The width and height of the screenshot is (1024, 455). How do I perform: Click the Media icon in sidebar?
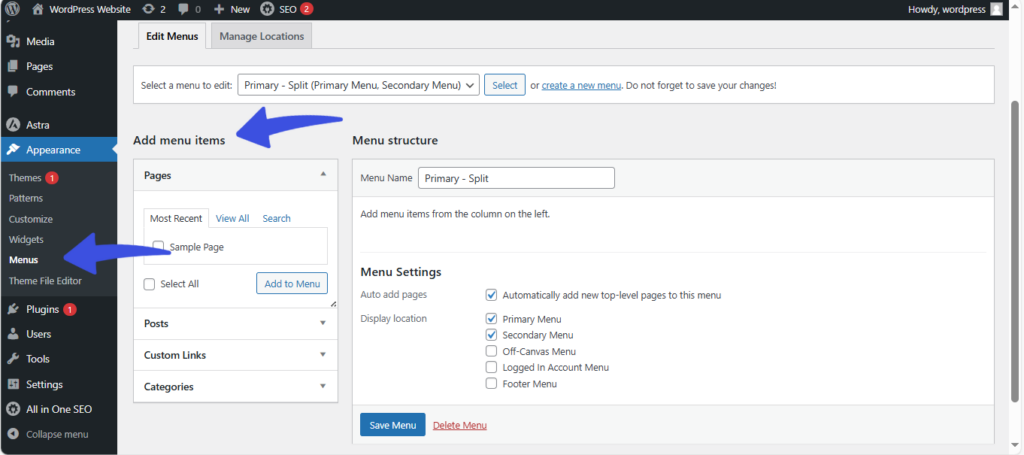[x=12, y=42]
